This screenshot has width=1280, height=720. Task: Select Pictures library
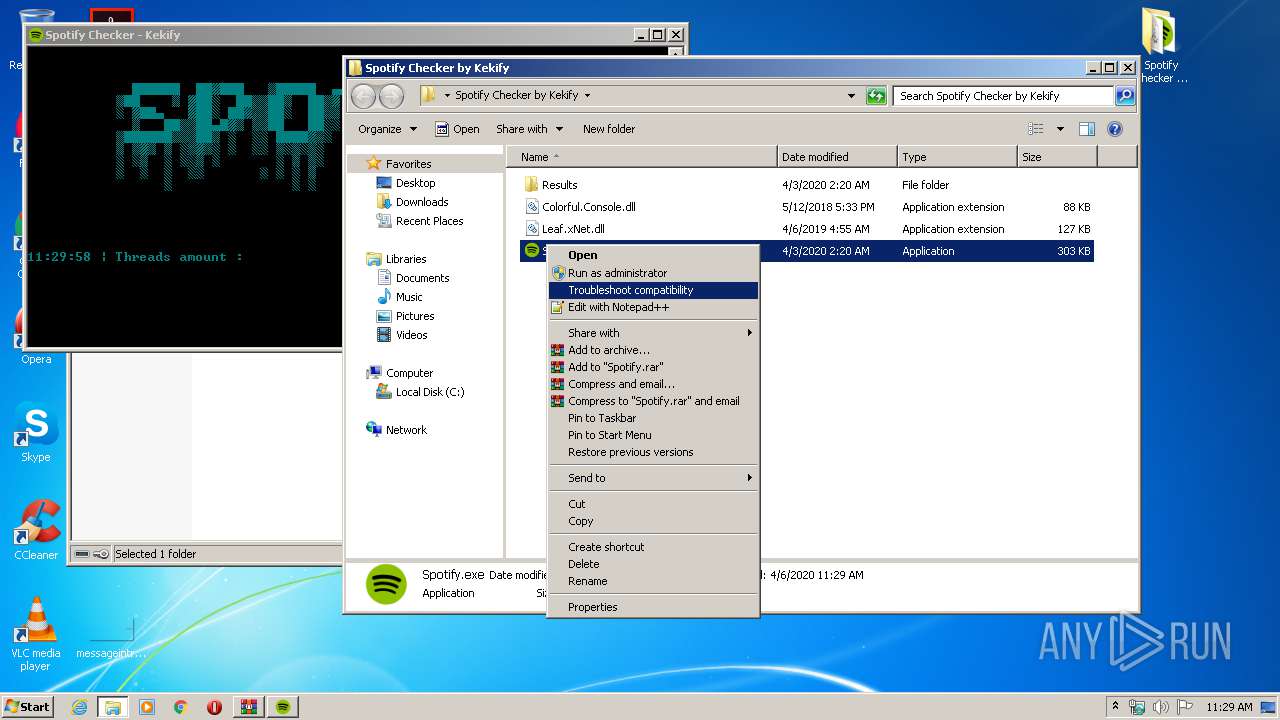pyautogui.click(x=414, y=316)
